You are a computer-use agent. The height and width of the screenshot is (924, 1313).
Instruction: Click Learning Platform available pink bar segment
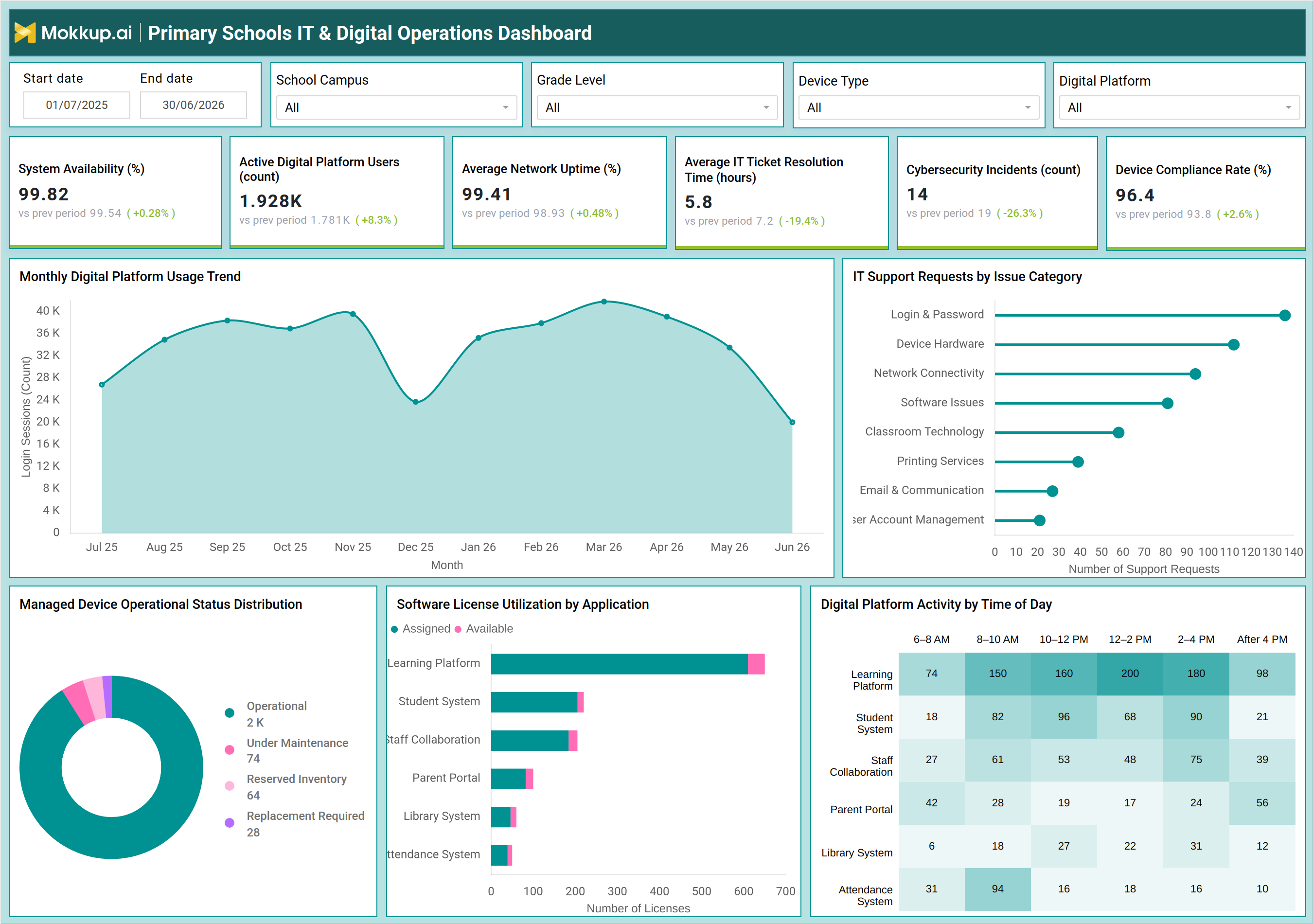click(756, 664)
